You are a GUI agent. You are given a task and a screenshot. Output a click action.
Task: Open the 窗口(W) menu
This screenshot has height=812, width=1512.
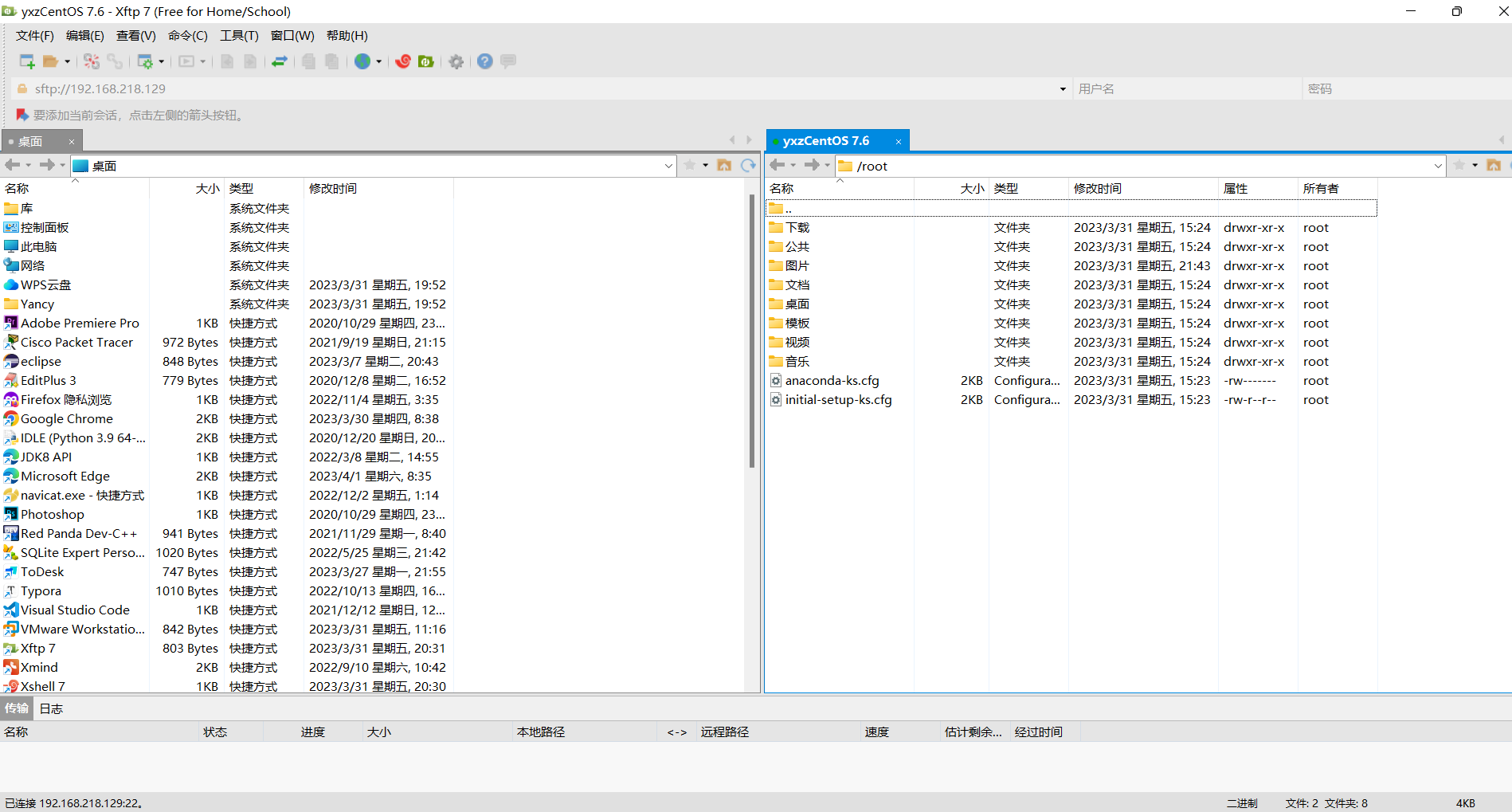pos(292,35)
